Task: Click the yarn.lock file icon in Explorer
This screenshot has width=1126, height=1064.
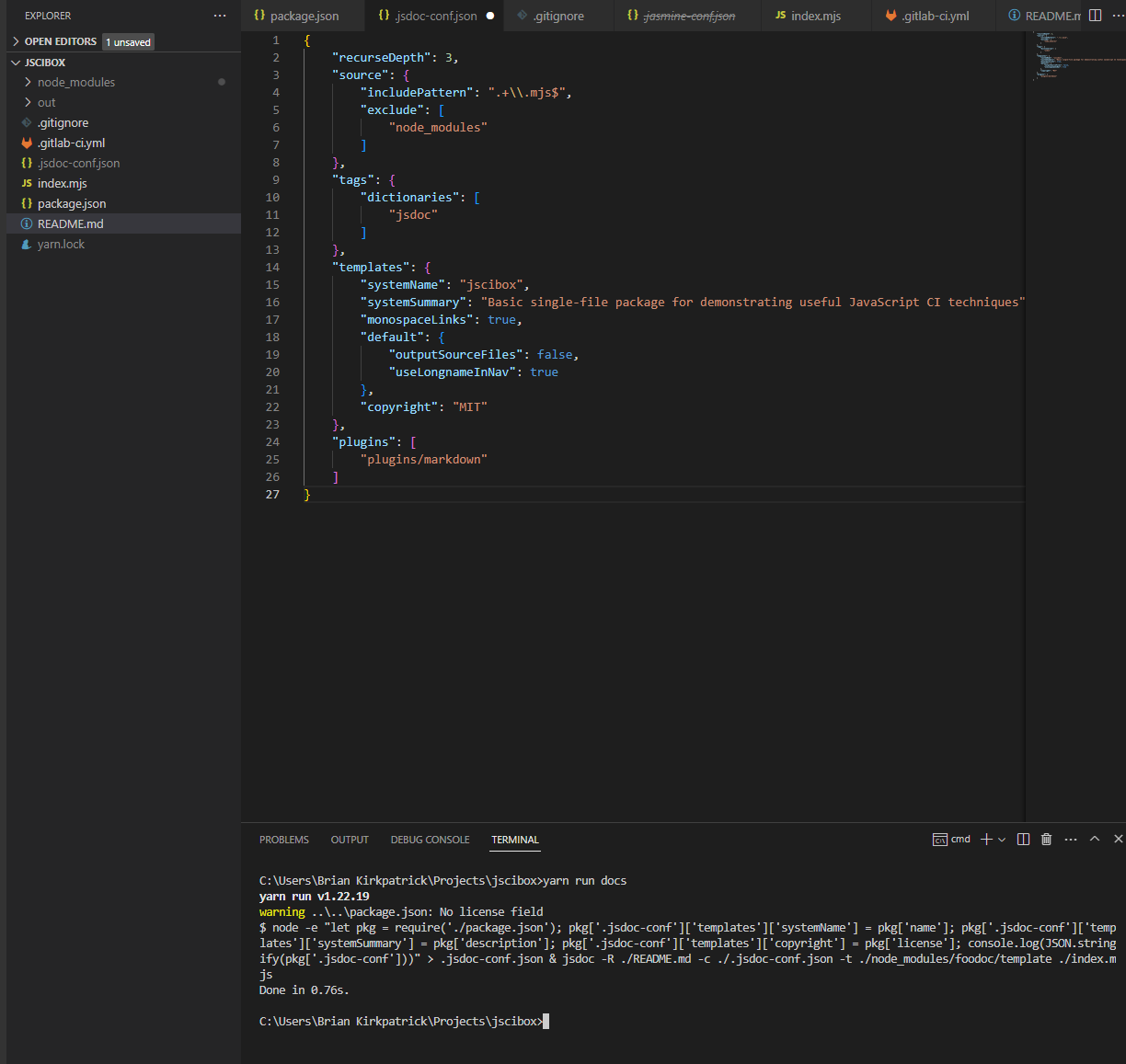Action: pos(26,244)
